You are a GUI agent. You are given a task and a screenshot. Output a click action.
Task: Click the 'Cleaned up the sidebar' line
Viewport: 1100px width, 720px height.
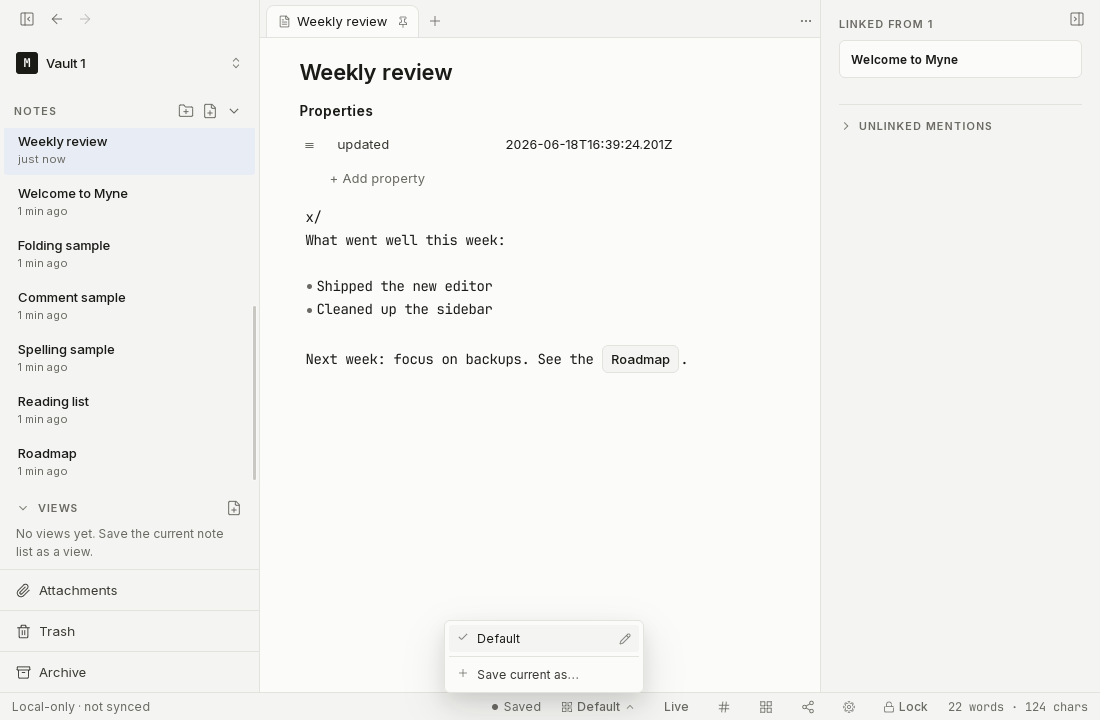[404, 309]
